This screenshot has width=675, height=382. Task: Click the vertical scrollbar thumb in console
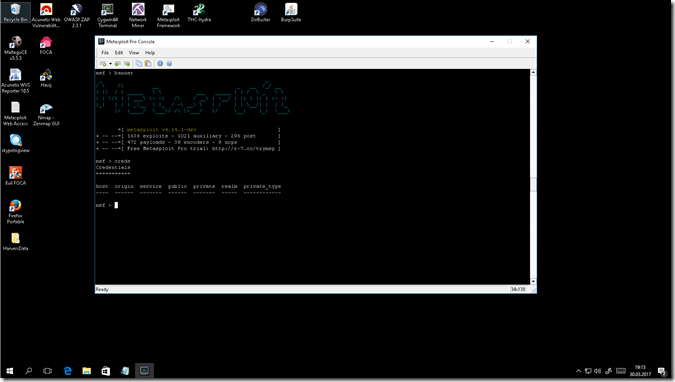click(533, 184)
